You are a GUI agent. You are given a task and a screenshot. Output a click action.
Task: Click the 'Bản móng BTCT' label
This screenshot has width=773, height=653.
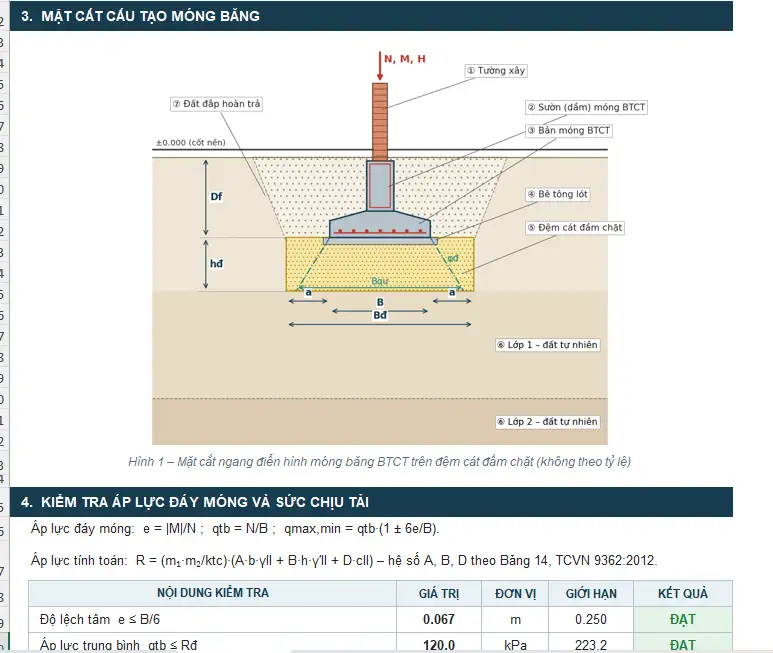click(569, 131)
